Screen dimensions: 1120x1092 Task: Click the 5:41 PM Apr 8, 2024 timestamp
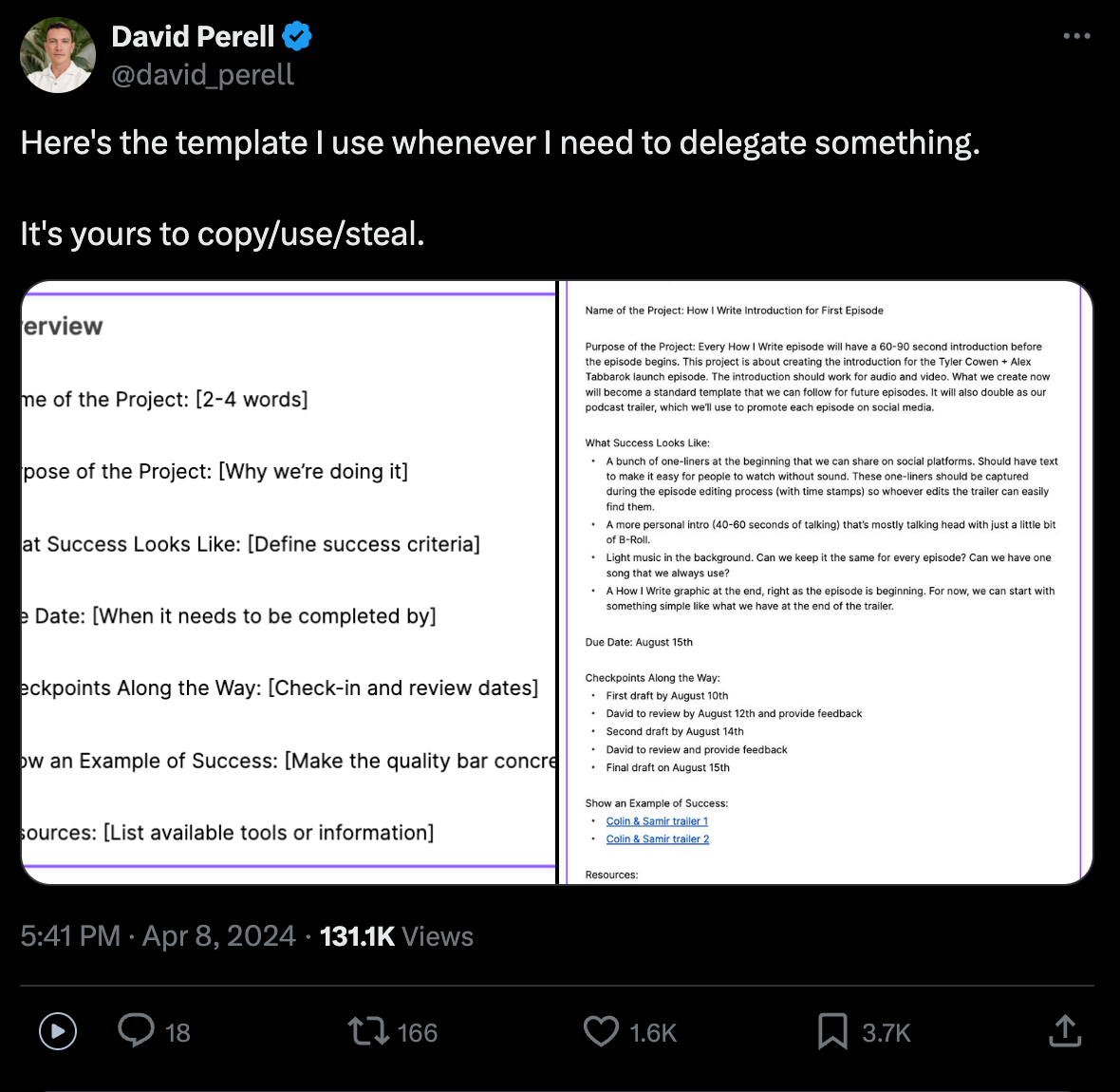click(158, 936)
